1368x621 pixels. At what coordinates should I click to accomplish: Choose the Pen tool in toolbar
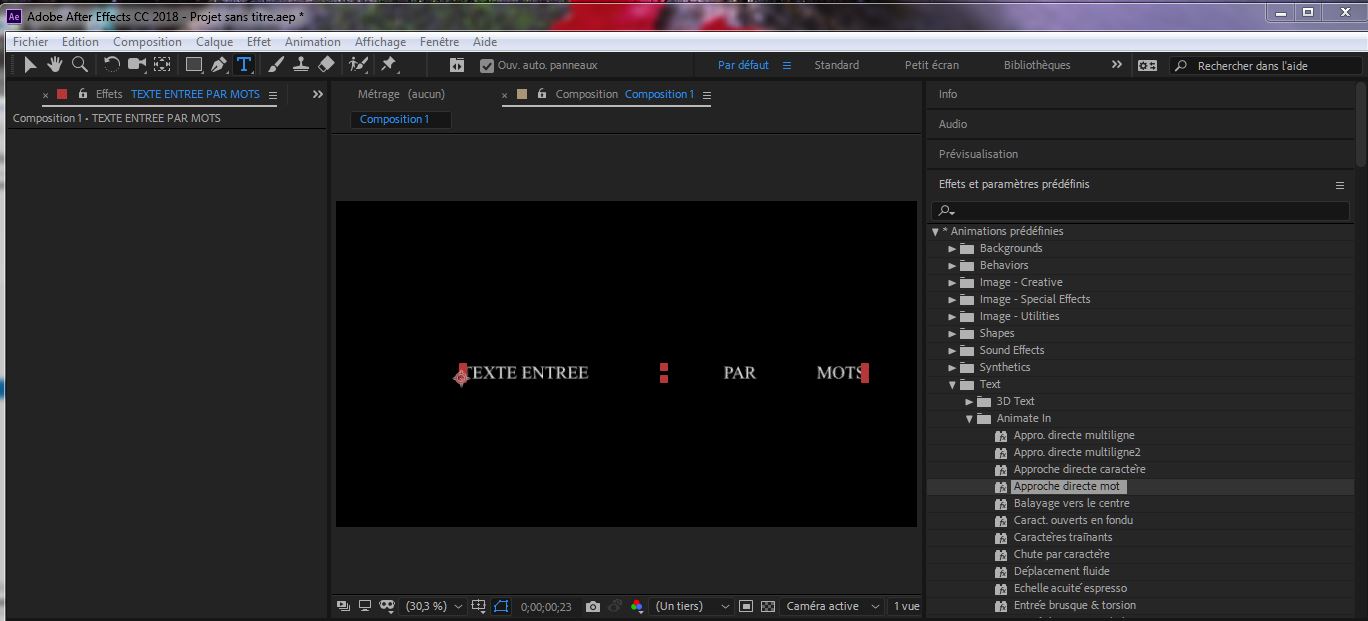(x=219, y=65)
